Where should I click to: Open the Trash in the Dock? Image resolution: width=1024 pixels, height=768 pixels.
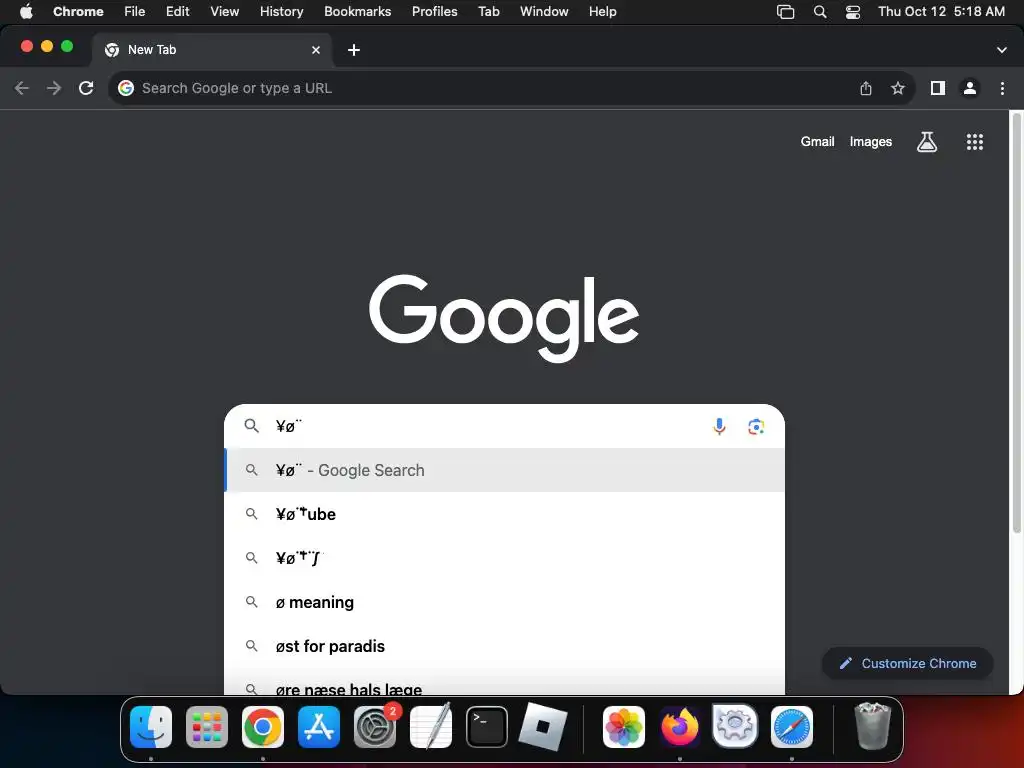pyautogui.click(x=872, y=727)
